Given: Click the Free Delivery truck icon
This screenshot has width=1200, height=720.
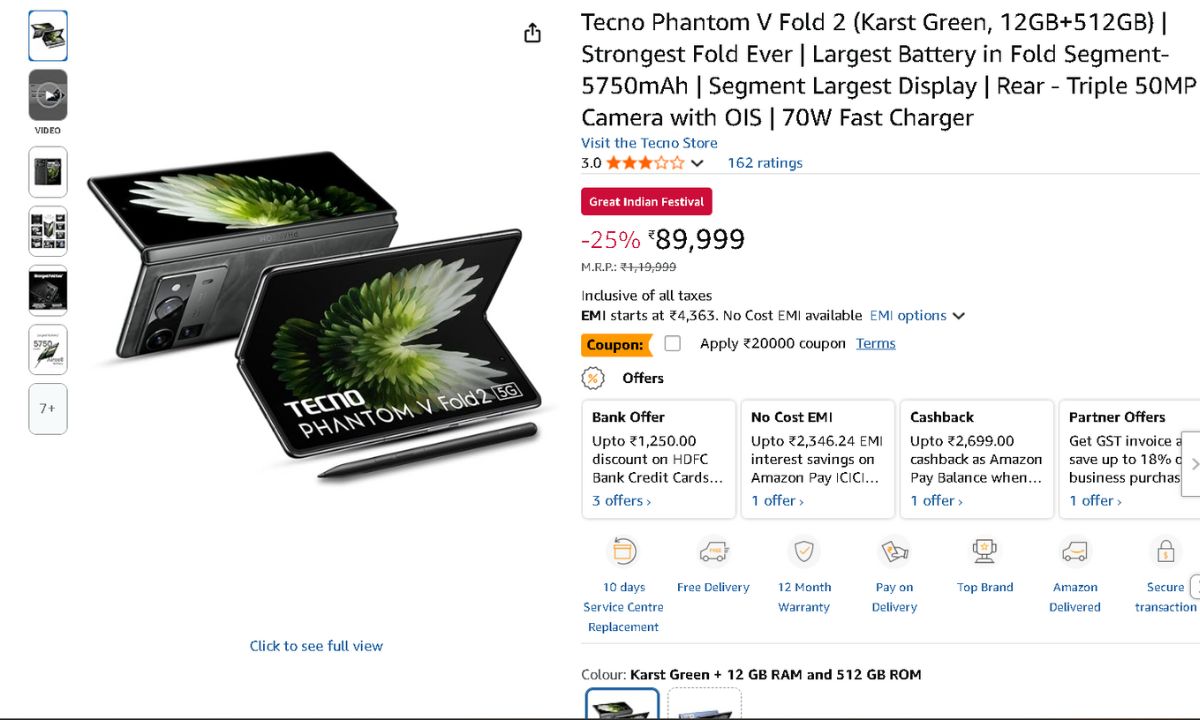Looking at the screenshot, I should 713,552.
